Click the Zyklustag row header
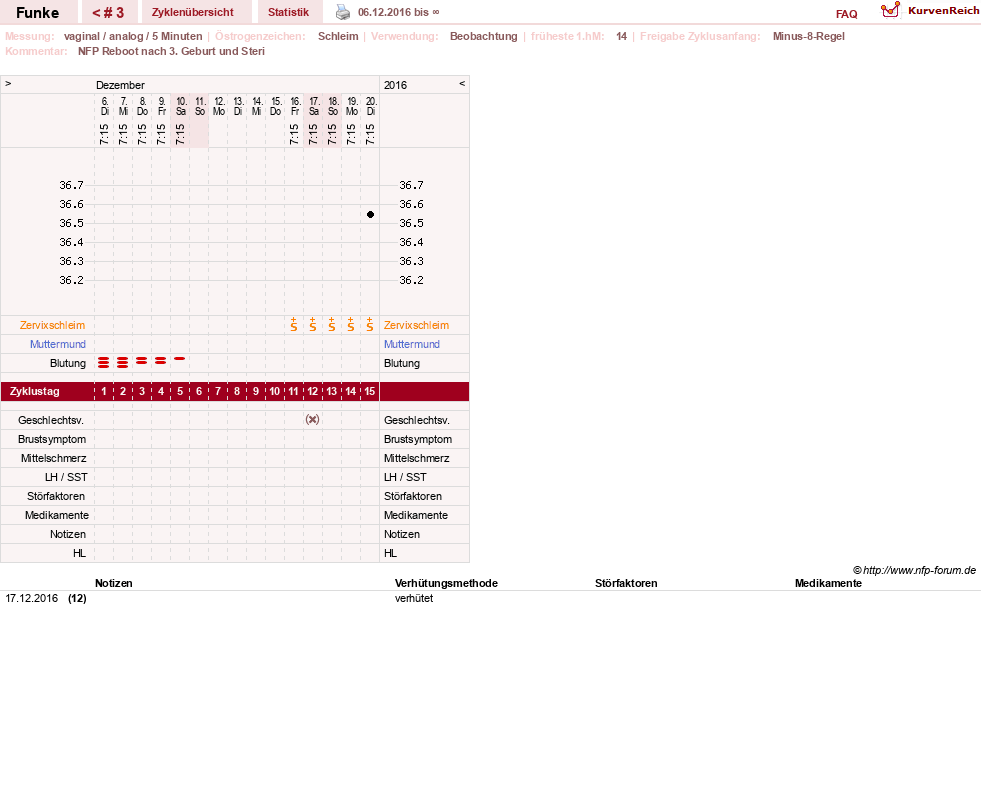Image resolution: width=981 pixels, height=802 pixels. 34,391
